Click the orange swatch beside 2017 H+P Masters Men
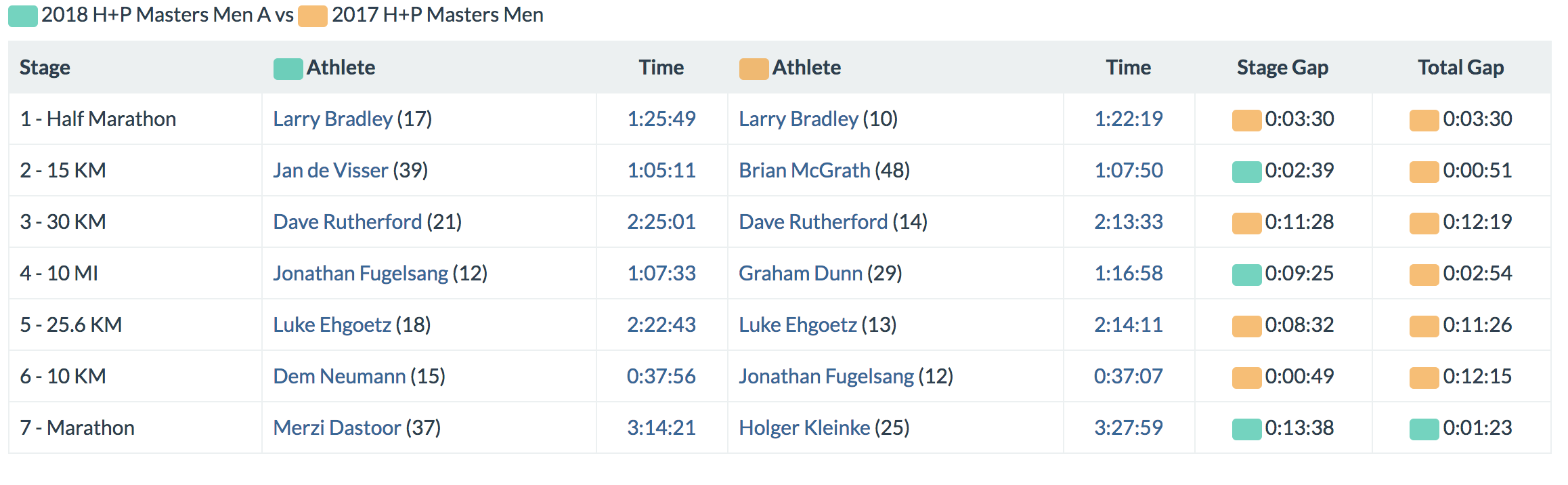The height and width of the screenshot is (485, 1568). point(313,16)
